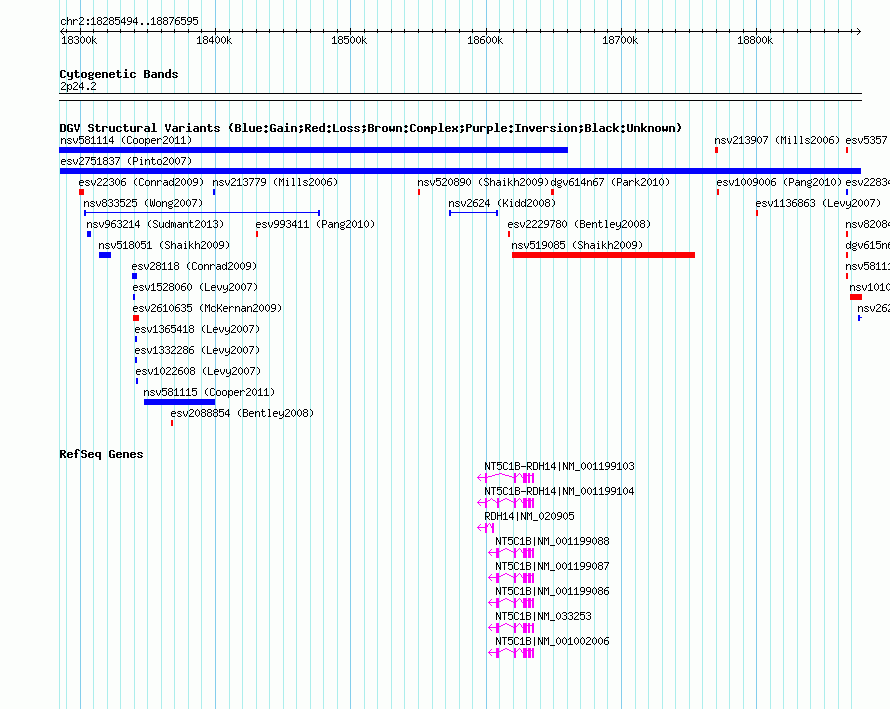The height and width of the screenshot is (709, 890).
Task: Open the nsv581115 (Cooper2011) label
Action: [209, 392]
